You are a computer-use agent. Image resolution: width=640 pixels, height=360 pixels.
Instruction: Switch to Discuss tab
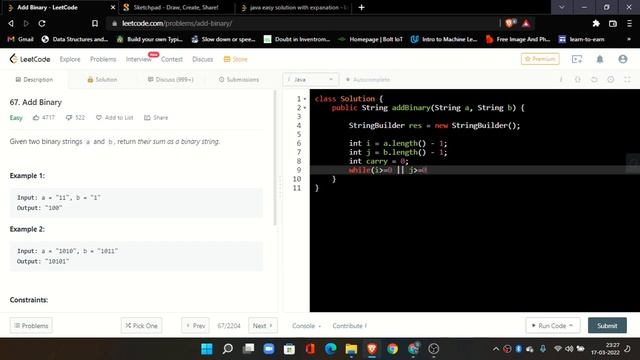pyautogui.click(x=171, y=80)
